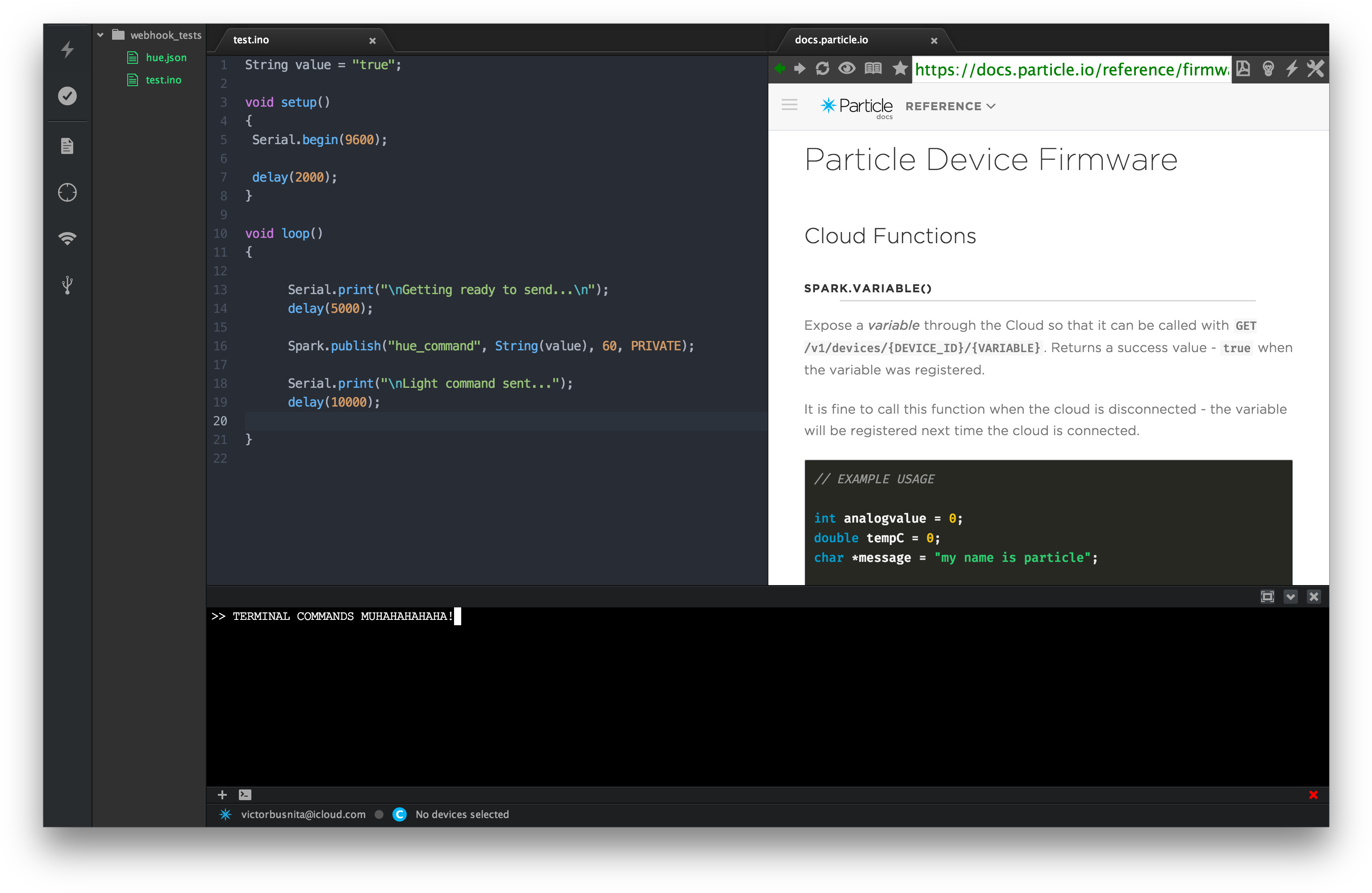
Task: Open dev tools wrench-screwdriver icon
Action: [x=1315, y=69]
